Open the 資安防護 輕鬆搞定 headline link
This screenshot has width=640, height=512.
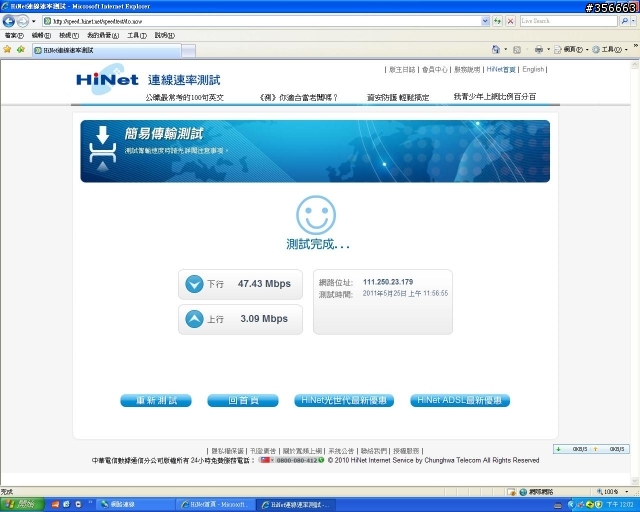pyautogui.click(x=398, y=98)
